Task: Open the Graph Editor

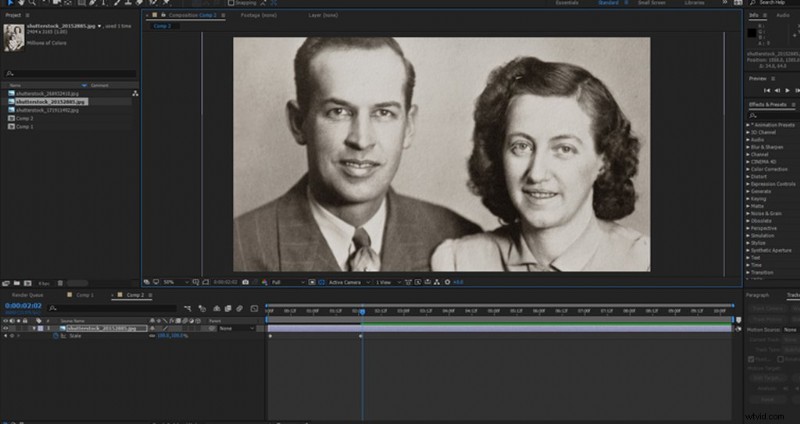Action: click(x=255, y=309)
